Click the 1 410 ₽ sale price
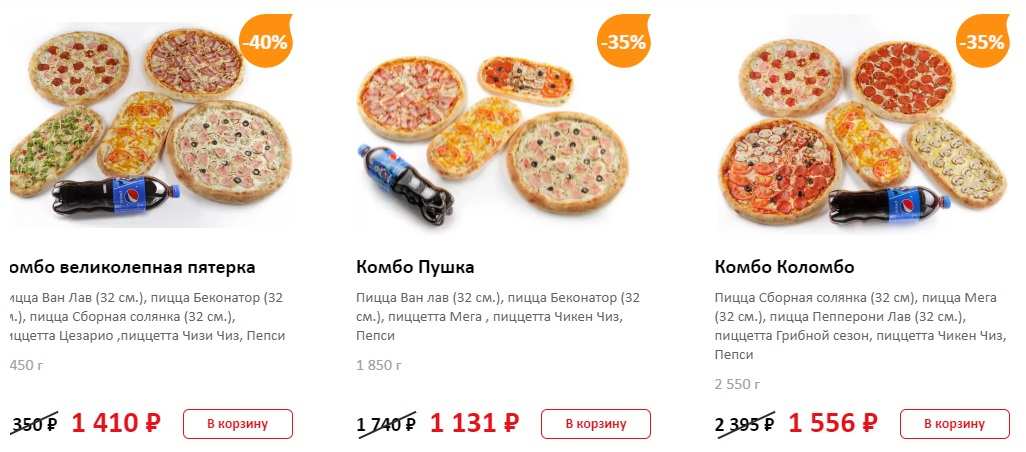Screen dimensions: 1026x452 tap(115, 423)
